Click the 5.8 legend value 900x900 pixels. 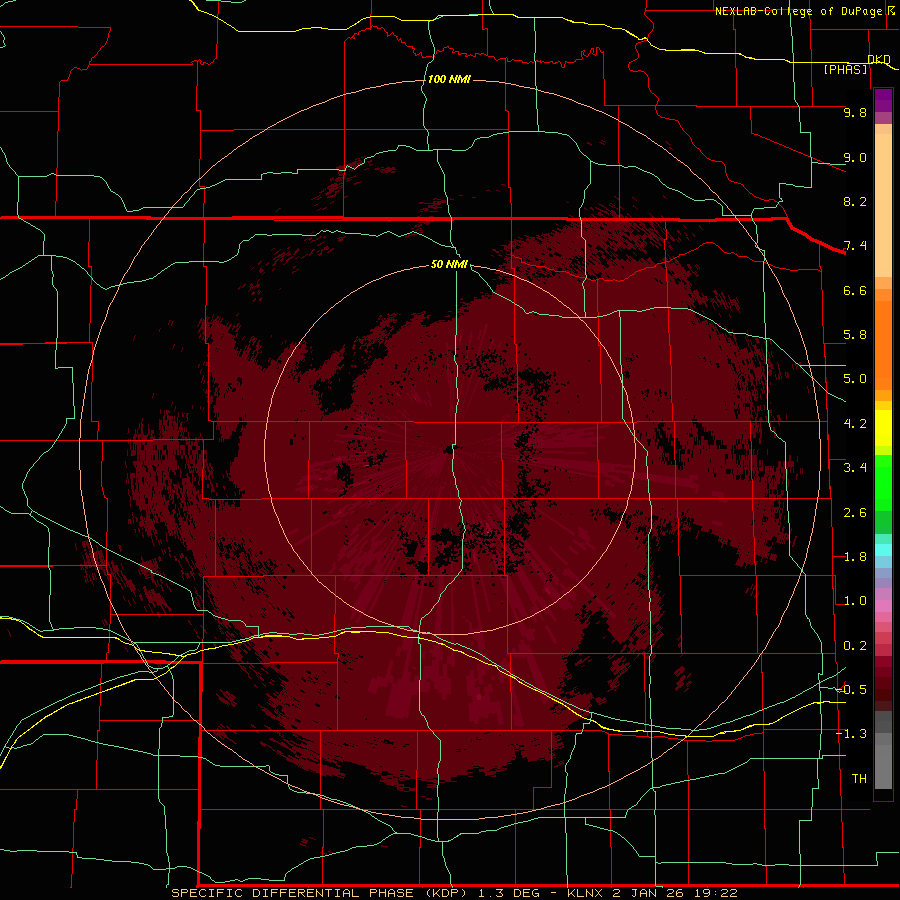pyautogui.click(x=855, y=335)
